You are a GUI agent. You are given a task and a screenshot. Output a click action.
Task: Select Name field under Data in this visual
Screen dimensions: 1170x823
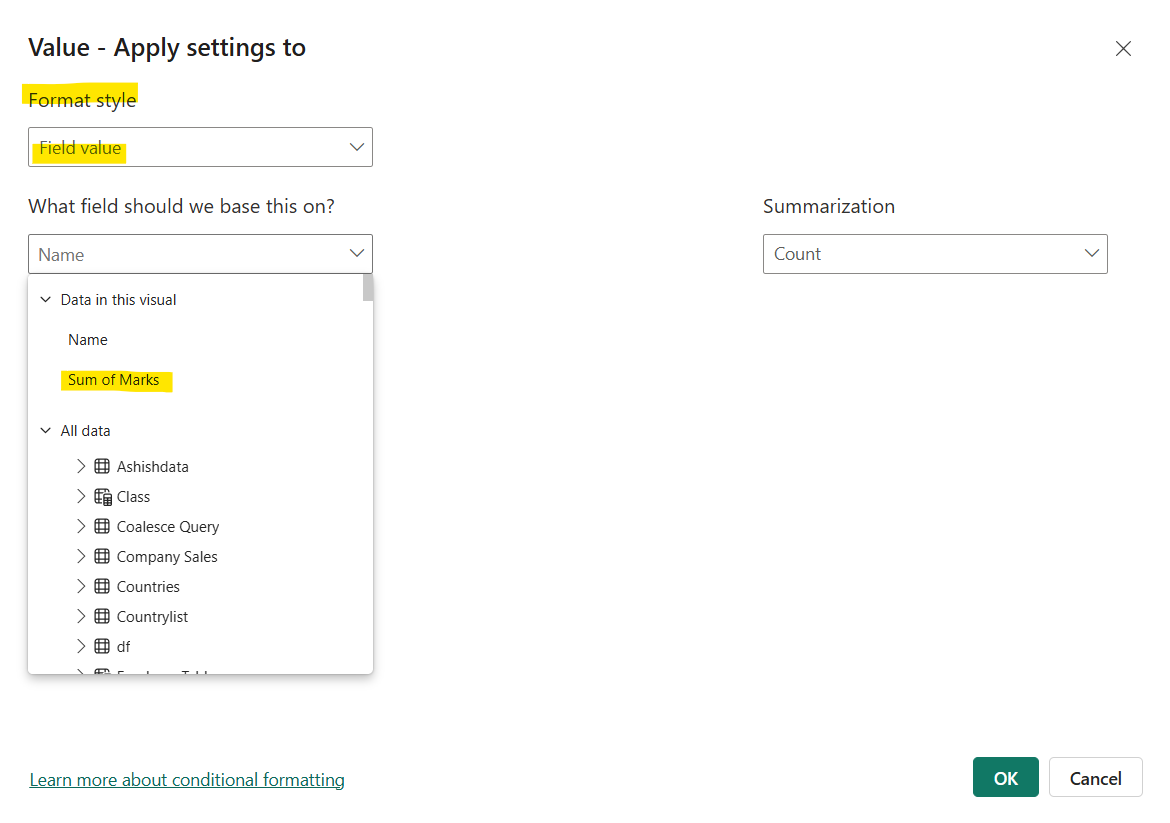coord(88,340)
